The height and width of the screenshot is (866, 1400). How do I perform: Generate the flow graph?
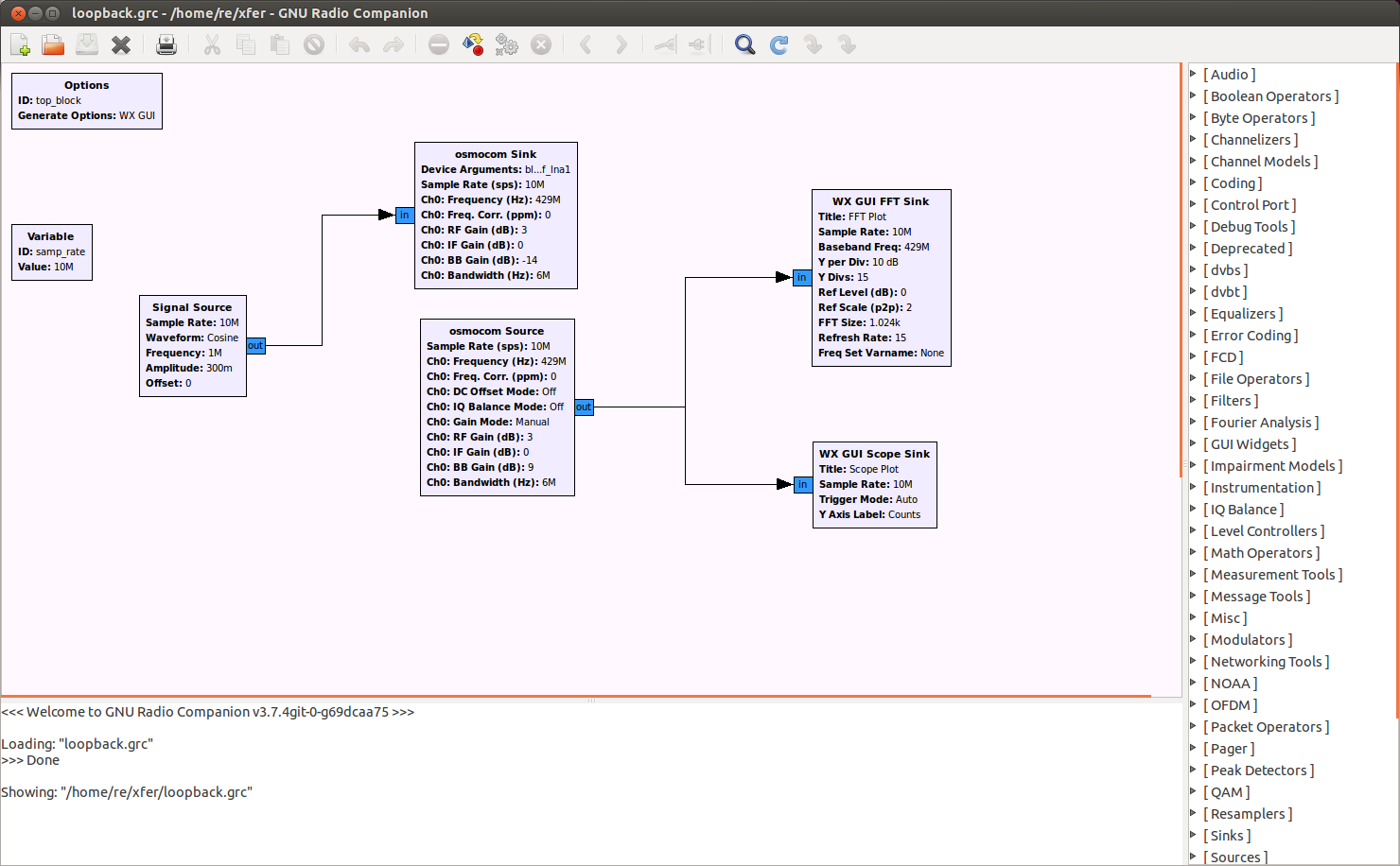(473, 44)
